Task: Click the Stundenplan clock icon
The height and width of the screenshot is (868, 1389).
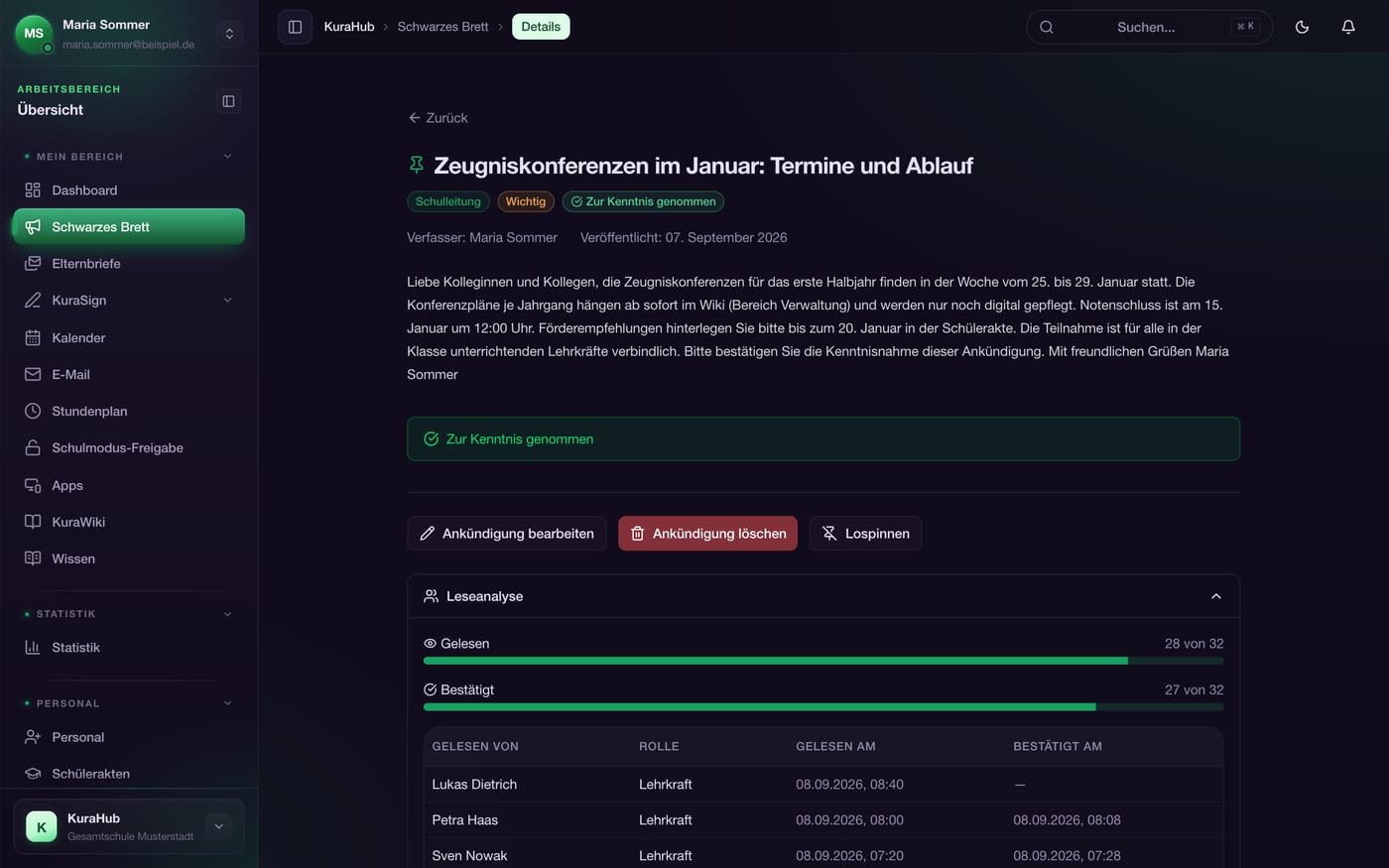Action: click(33, 411)
